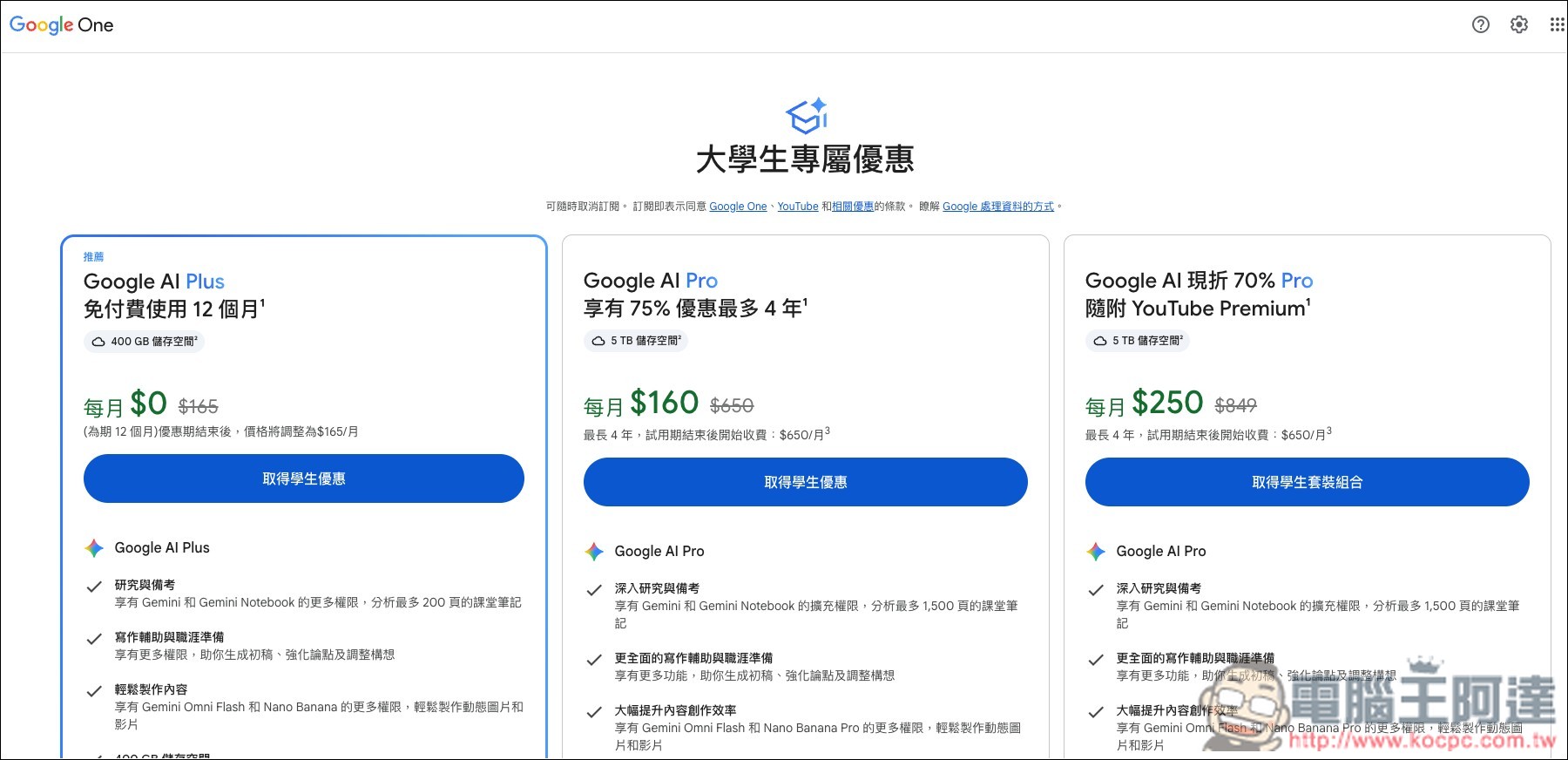Screen dimensions: 1568x760
Task: Click 隨附 YouTube Premium heading
Action: click(1198, 308)
